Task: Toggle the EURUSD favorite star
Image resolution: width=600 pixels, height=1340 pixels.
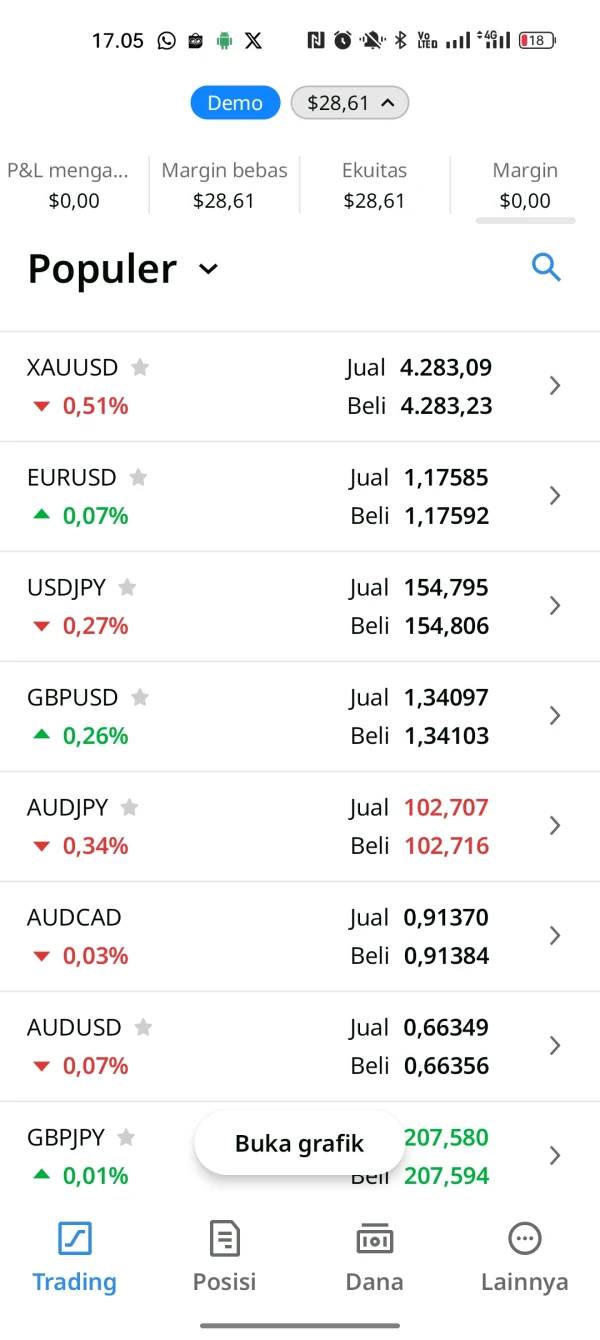Action: [x=138, y=478]
